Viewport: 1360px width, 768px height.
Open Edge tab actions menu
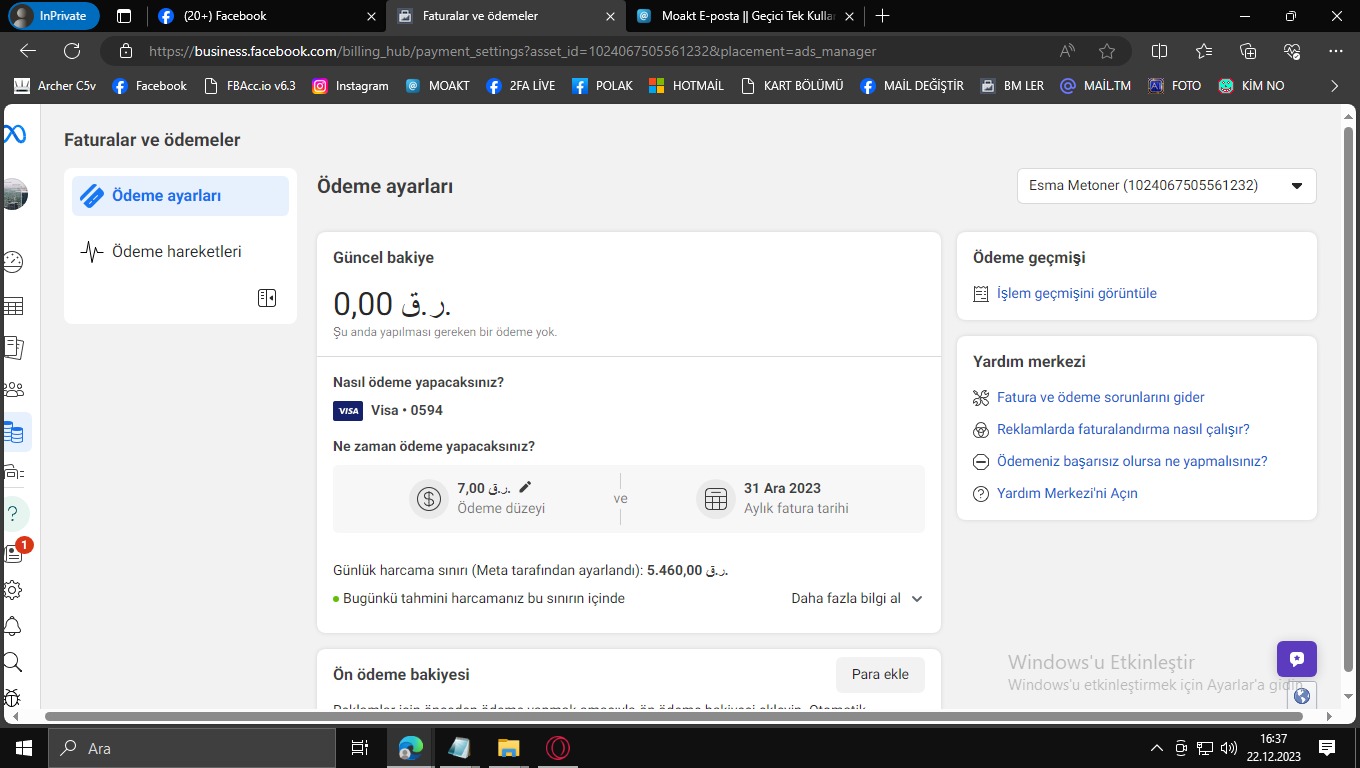[124, 16]
